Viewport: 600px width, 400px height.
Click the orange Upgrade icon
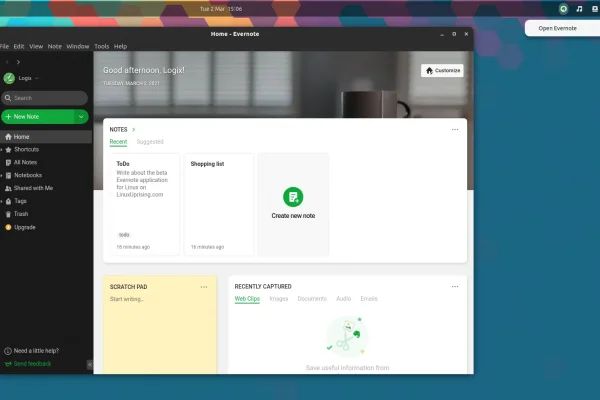pos(8,227)
